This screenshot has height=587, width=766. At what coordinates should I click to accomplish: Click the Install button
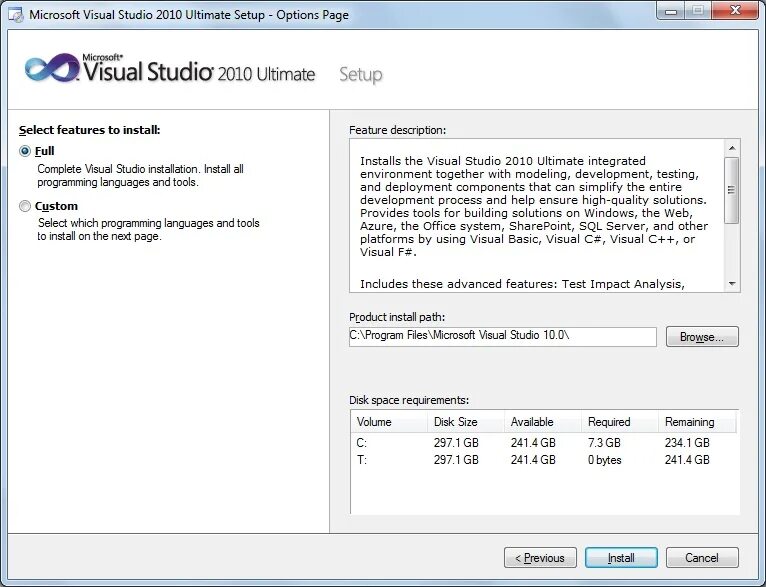click(621, 558)
